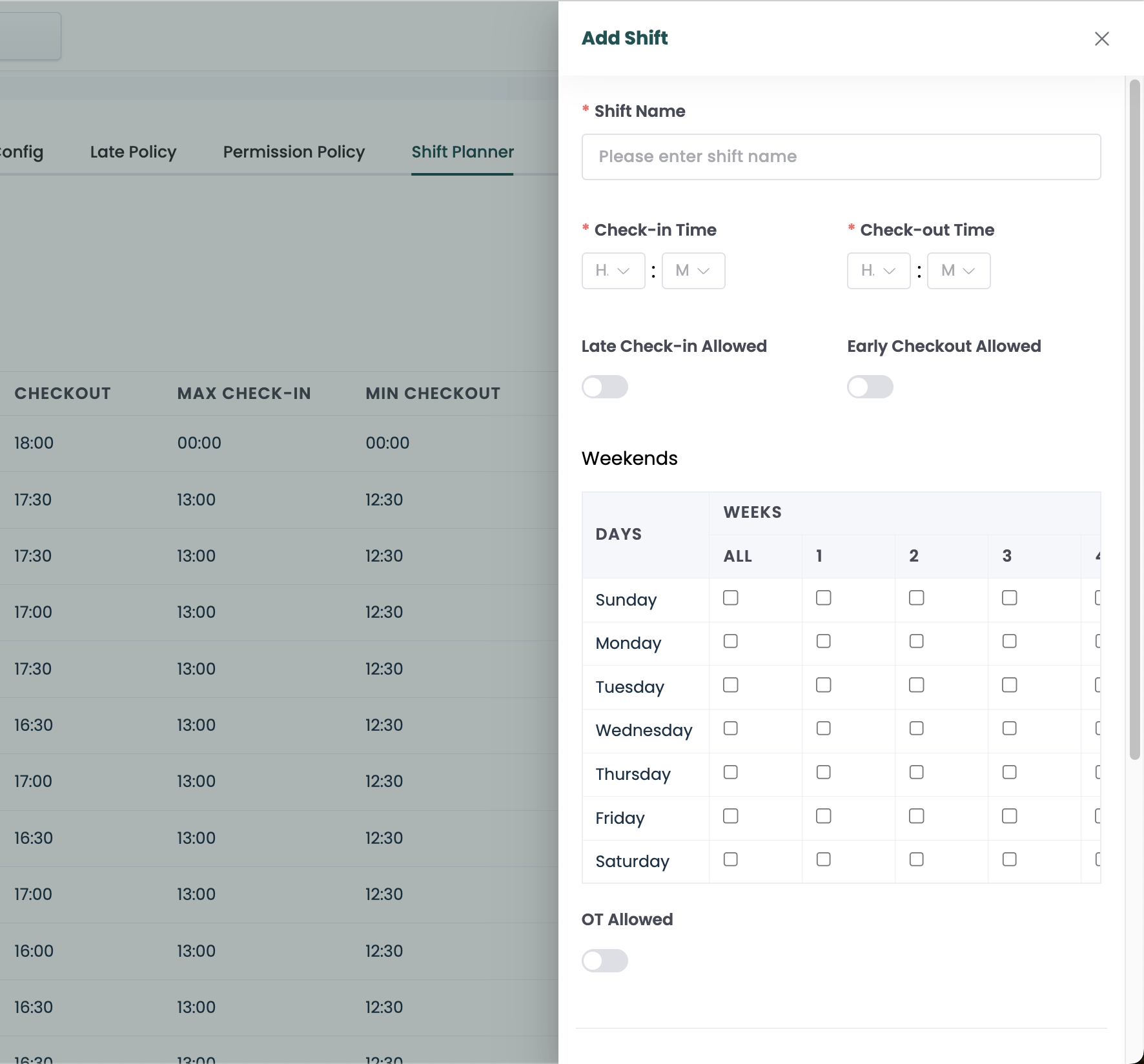Select the Shift Planner tab
Image resolution: width=1144 pixels, height=1064 pixels.
462,152
